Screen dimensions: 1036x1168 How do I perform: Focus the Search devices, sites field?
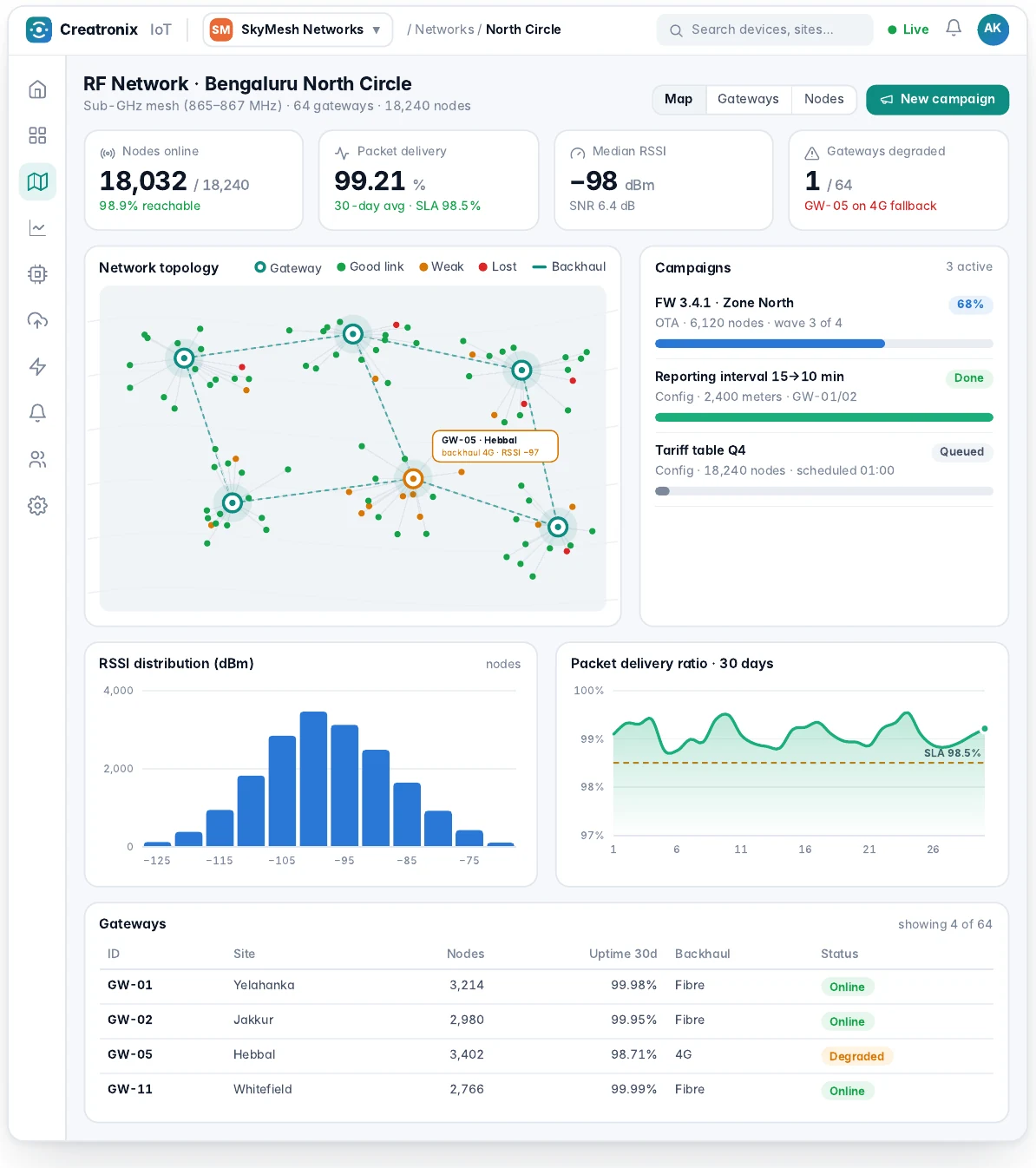click(x=764, y=30)
